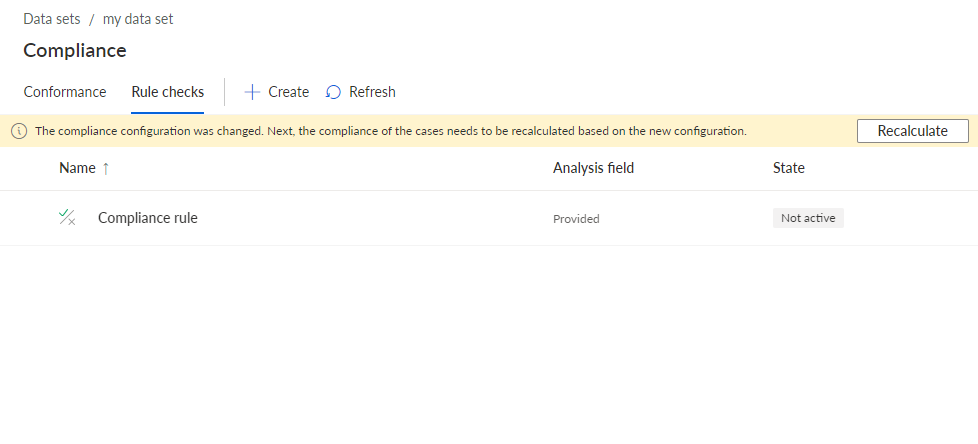
Task: Go to Data sets via the breadcrumb
Action: pyautogui.click(x=52, y=19)
